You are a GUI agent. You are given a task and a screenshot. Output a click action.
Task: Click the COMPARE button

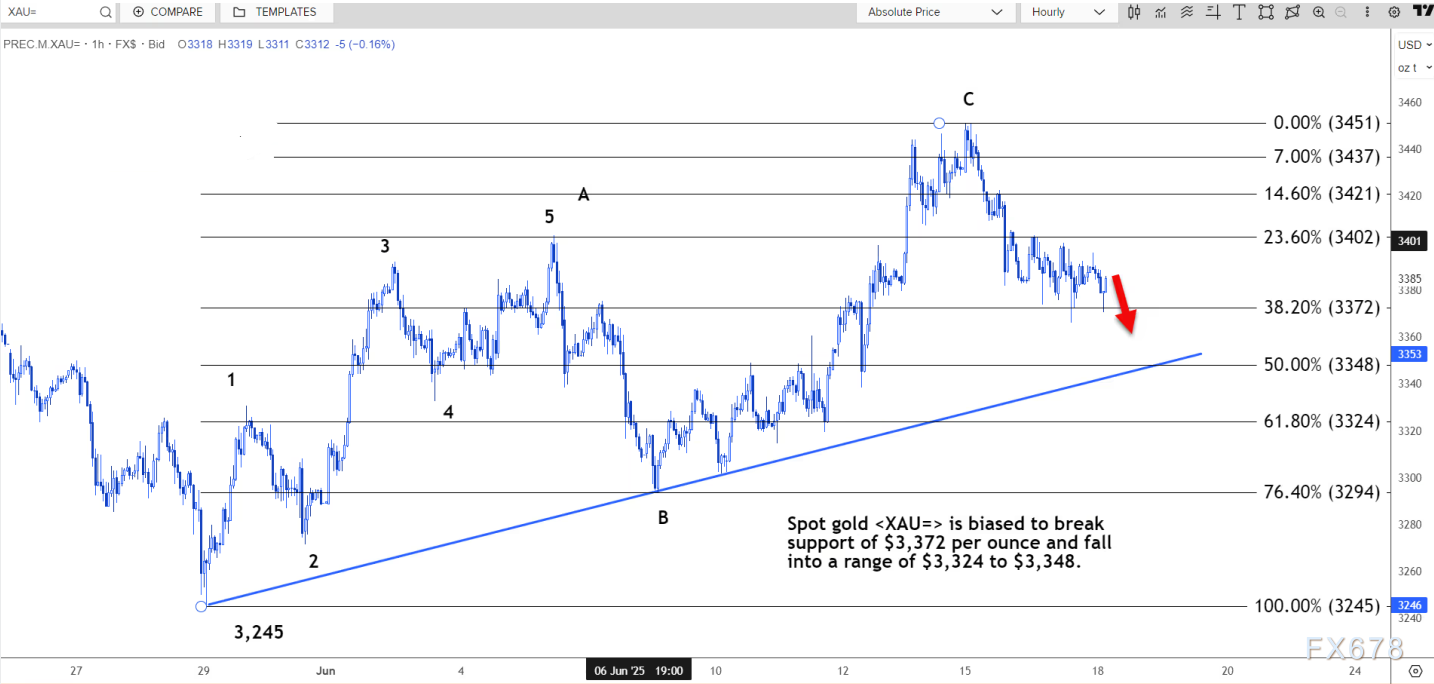coord(167,12)
